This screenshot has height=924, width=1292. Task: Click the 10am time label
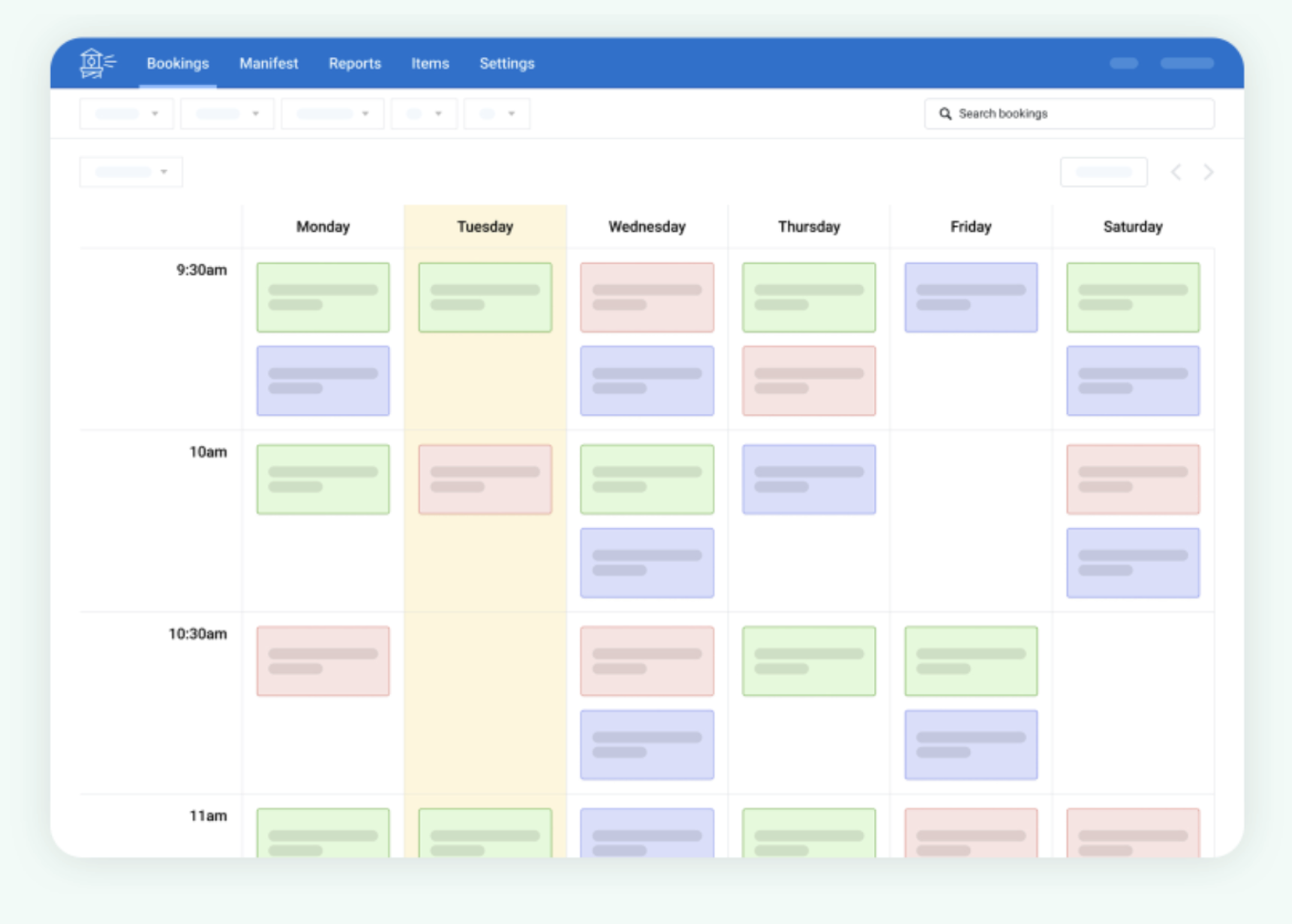click(x=208, y=452)
